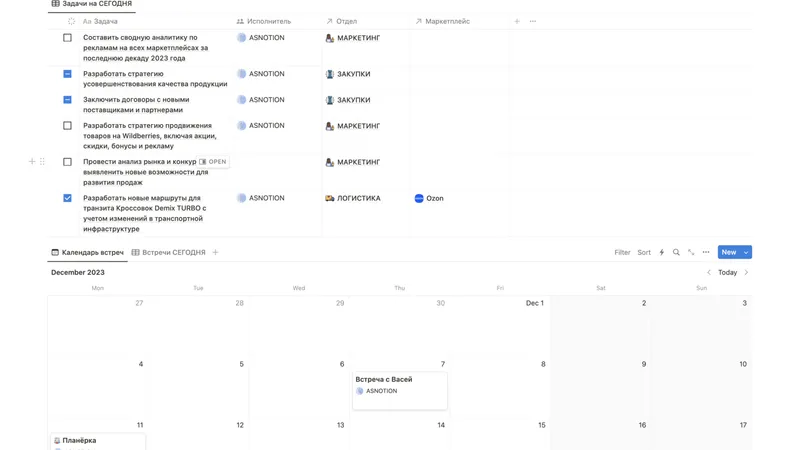Switch to the Календарь встреч tab
Screen dimensions: 800x450
[88, 253]
